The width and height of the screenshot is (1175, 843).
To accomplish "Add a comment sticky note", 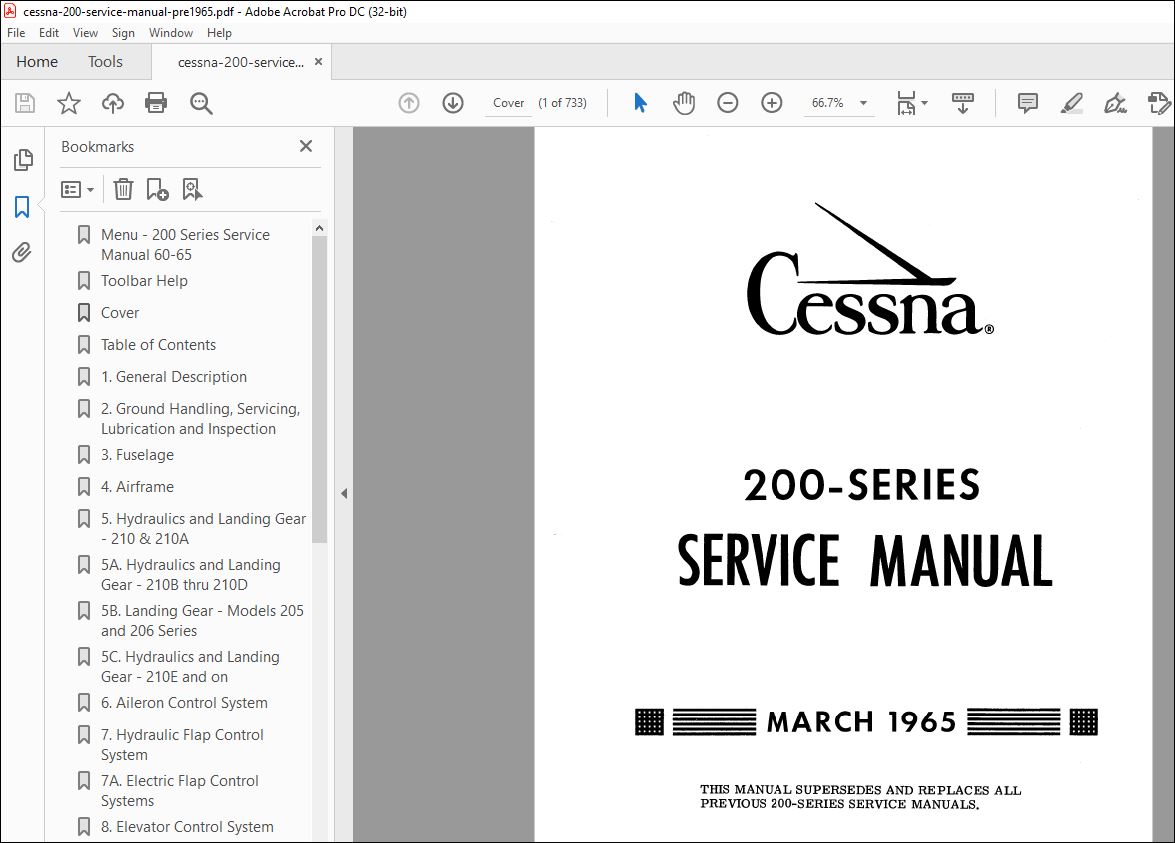I will point(1027,103).
